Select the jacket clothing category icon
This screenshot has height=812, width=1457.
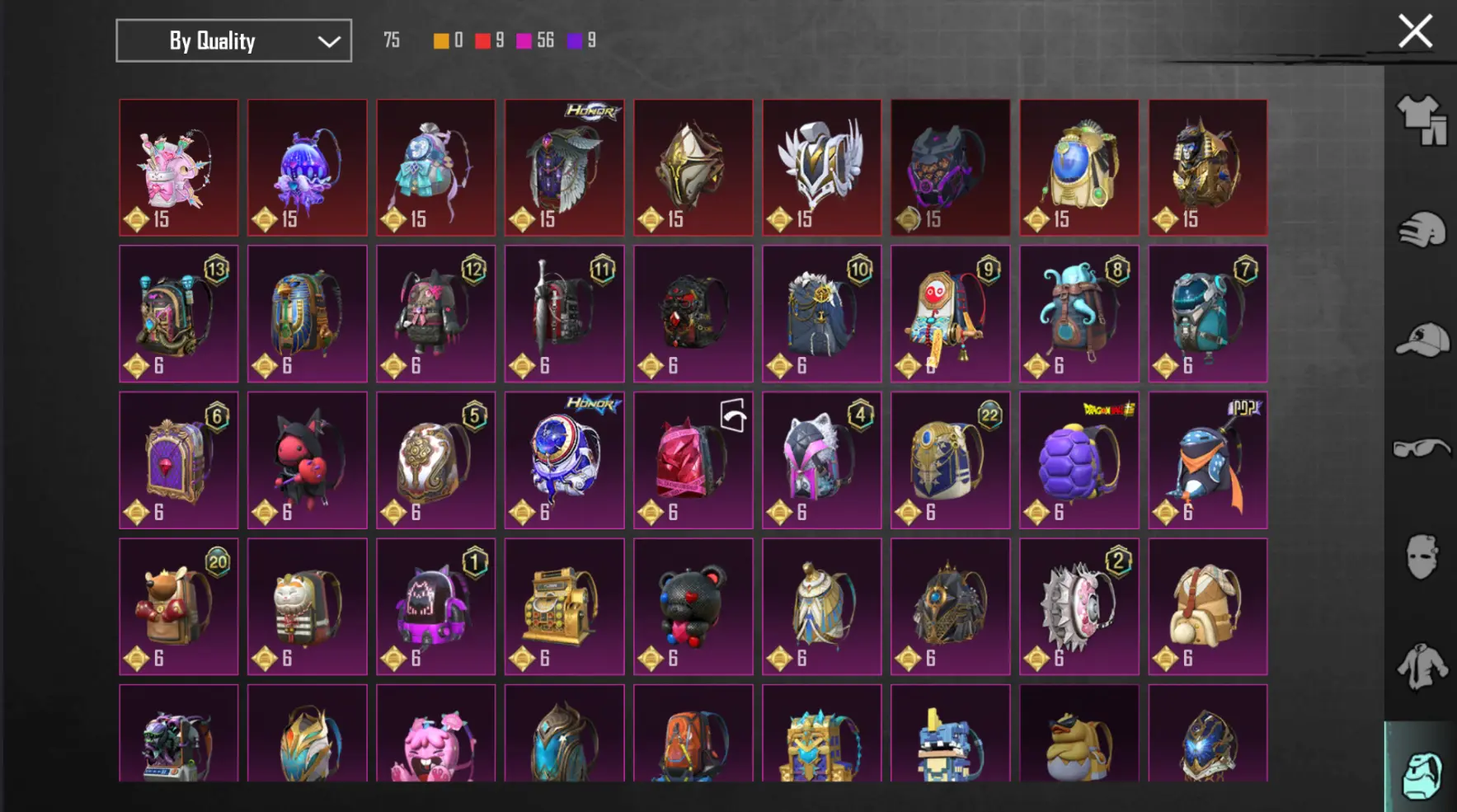[x=1422, y=665]
